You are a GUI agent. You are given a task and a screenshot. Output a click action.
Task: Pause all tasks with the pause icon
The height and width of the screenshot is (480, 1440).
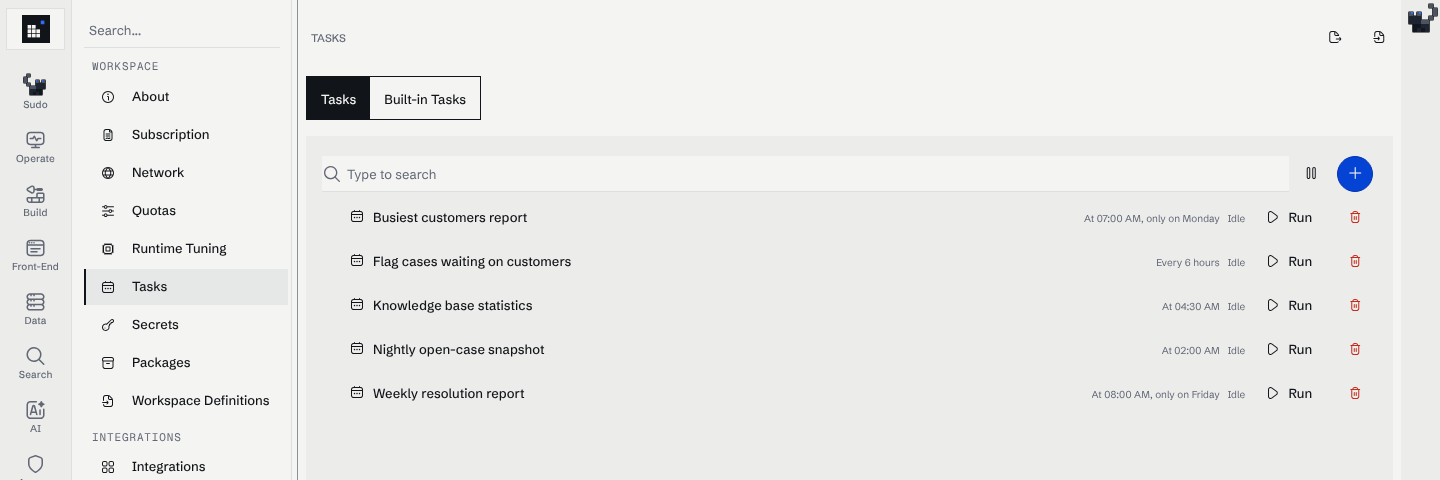pyautogui.click(x=1311, y=174)
